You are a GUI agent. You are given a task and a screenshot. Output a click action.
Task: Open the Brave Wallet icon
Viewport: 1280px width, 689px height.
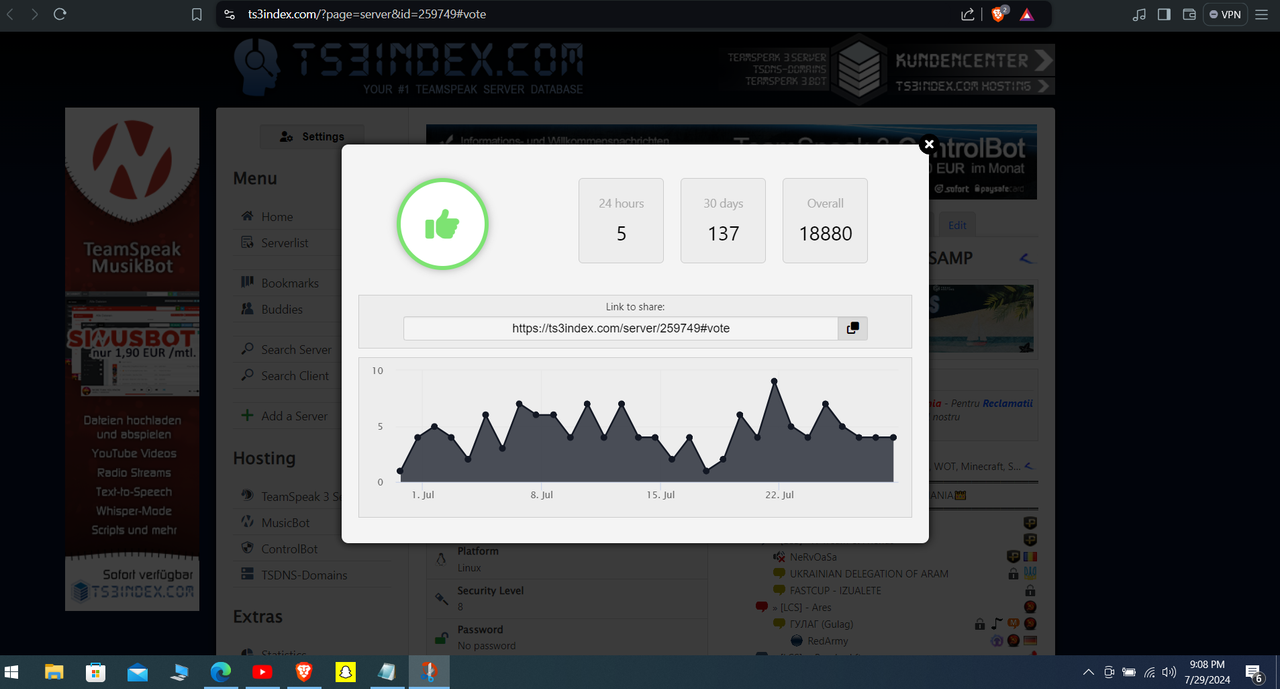click(1189, 15)
